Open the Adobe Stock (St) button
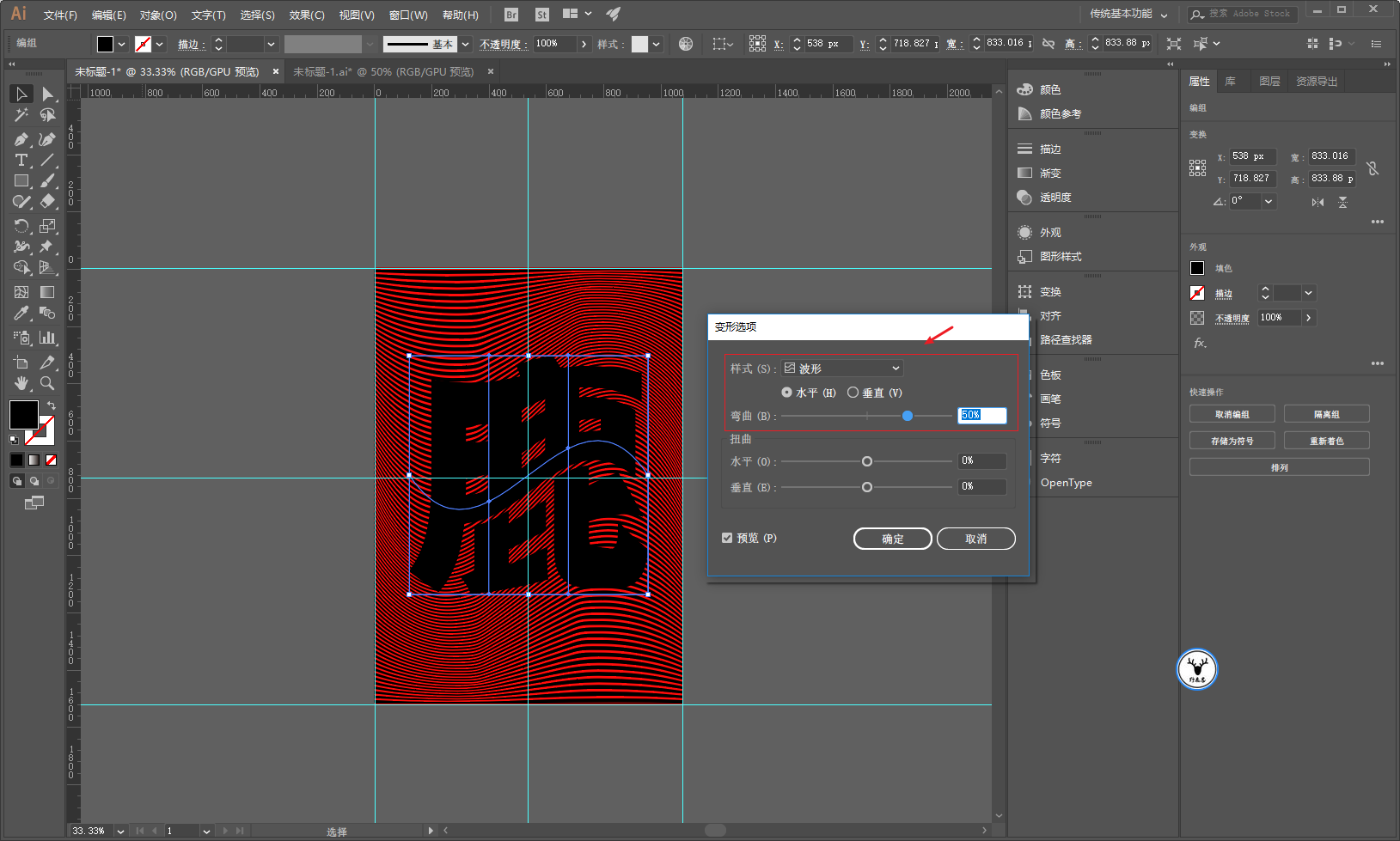 (541, 15)
